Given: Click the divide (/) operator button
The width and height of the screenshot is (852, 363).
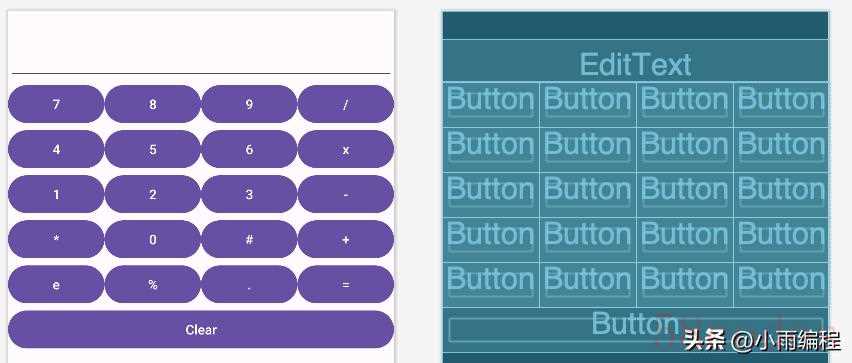Looking at the screenshot, I should click(x=346, y=104).
